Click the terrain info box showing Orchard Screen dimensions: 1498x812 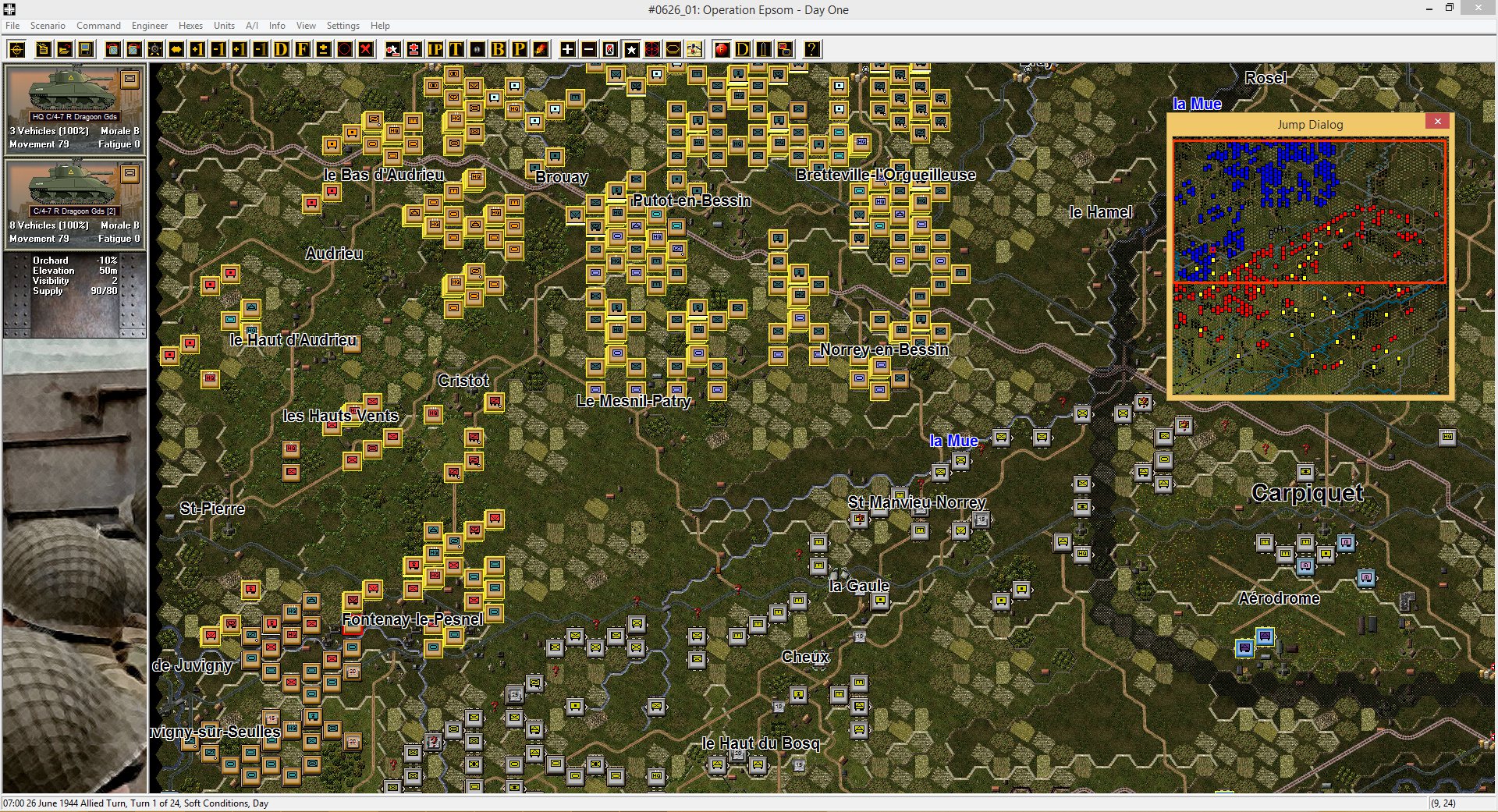74,293
